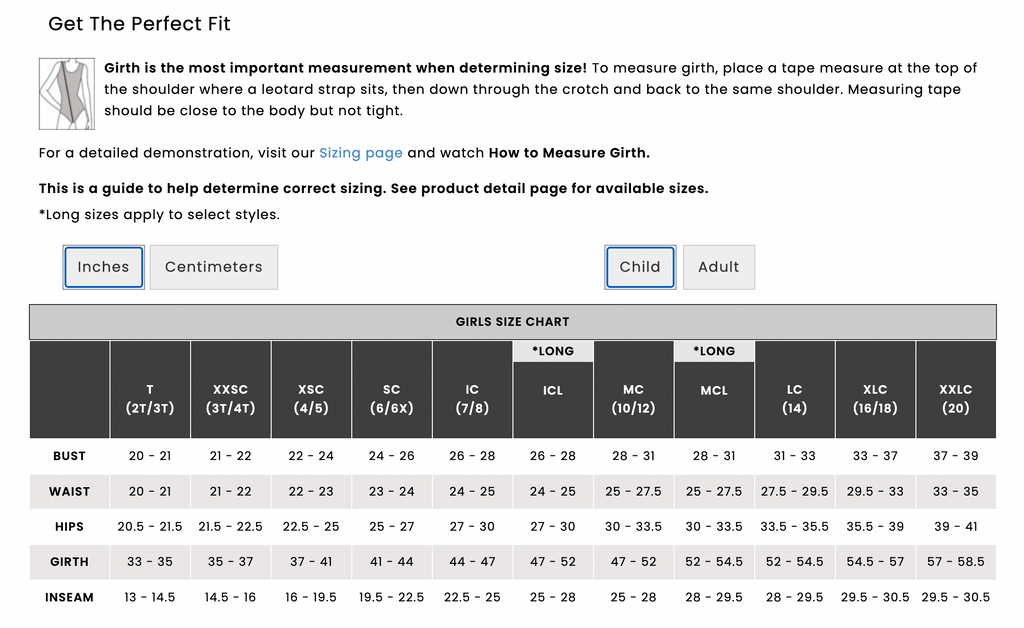Click the leotard girth measurement illustration
The image size is (1024, 628).
(67, 93)
